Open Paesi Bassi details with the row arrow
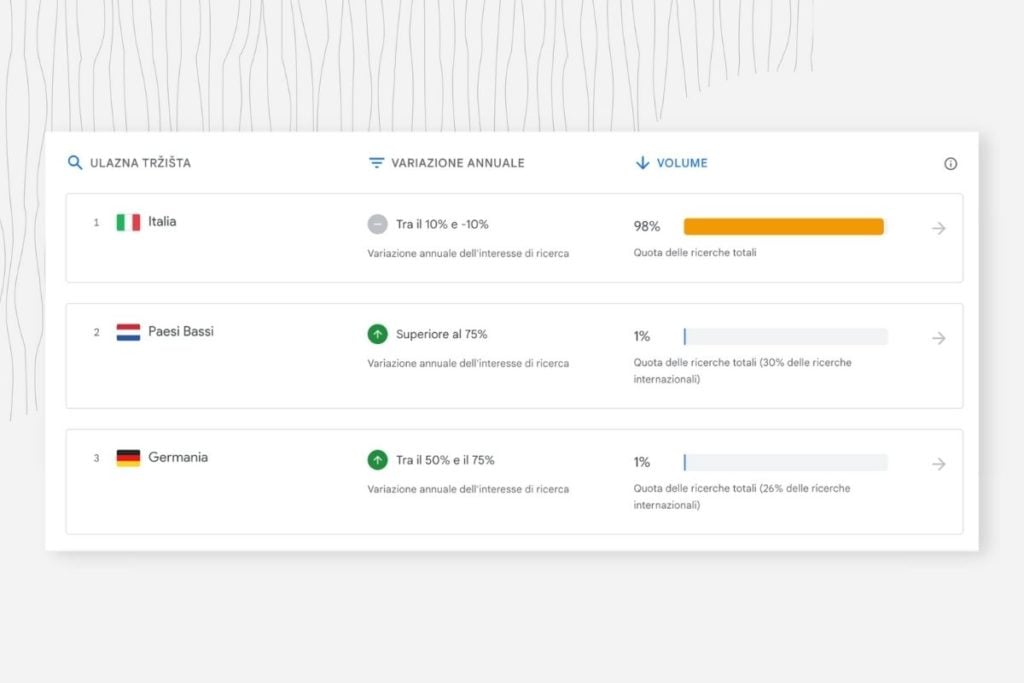This screenshot has width=1024, height=683. tap(938, 338)
